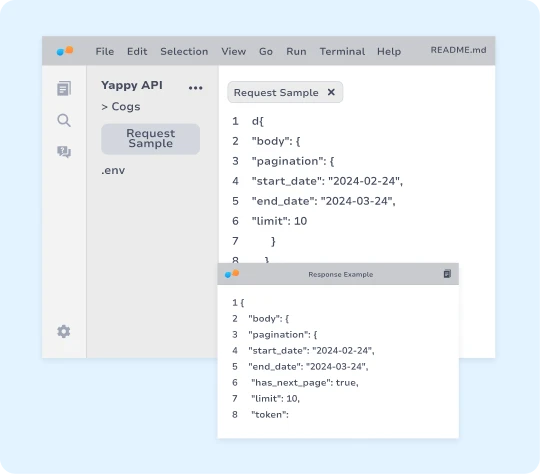Open settings gear icon in sidebar
This screenshot has width=540, height=474.
click(x=64, y=331)
